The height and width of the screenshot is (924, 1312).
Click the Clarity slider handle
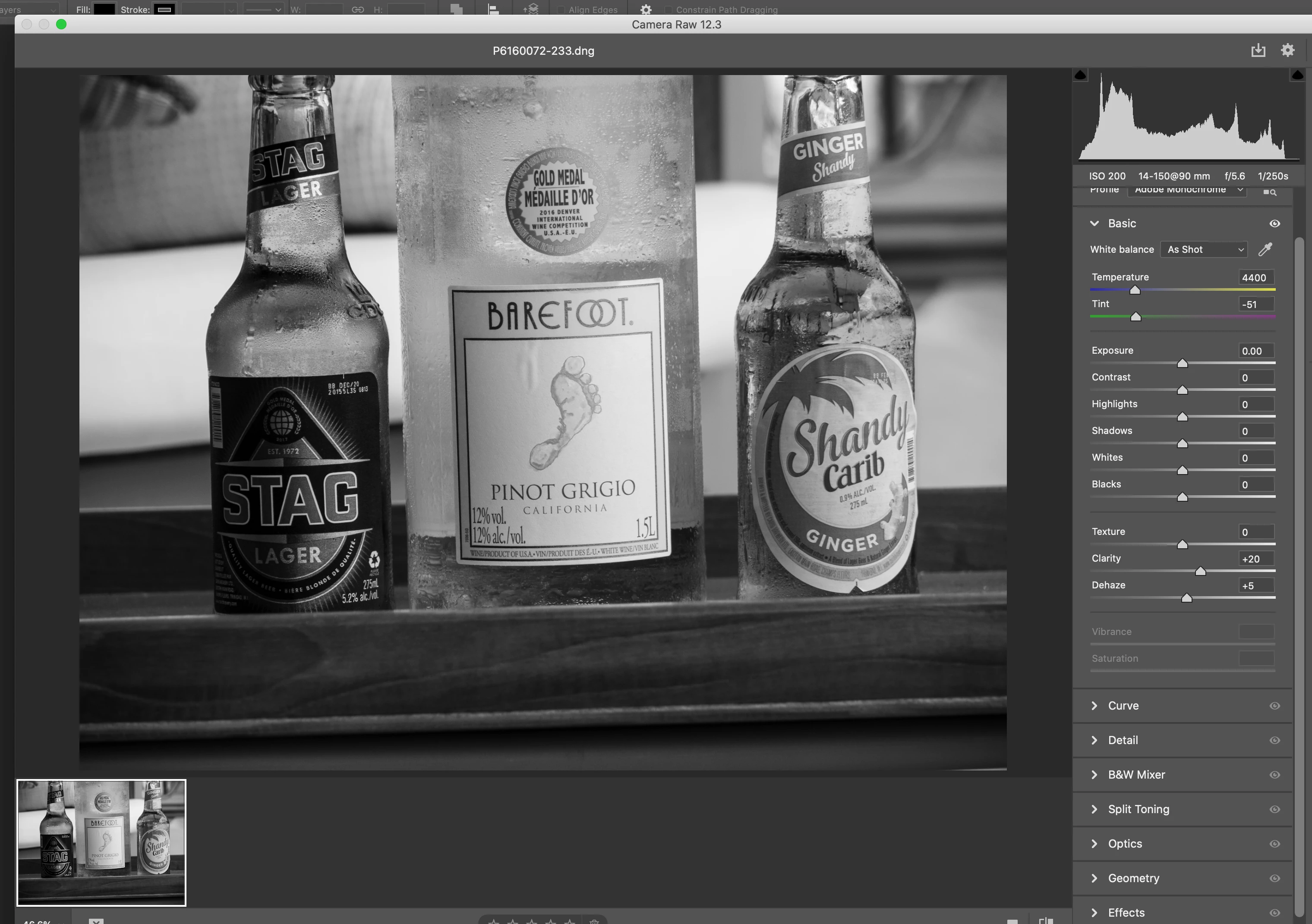point(1201,571)
